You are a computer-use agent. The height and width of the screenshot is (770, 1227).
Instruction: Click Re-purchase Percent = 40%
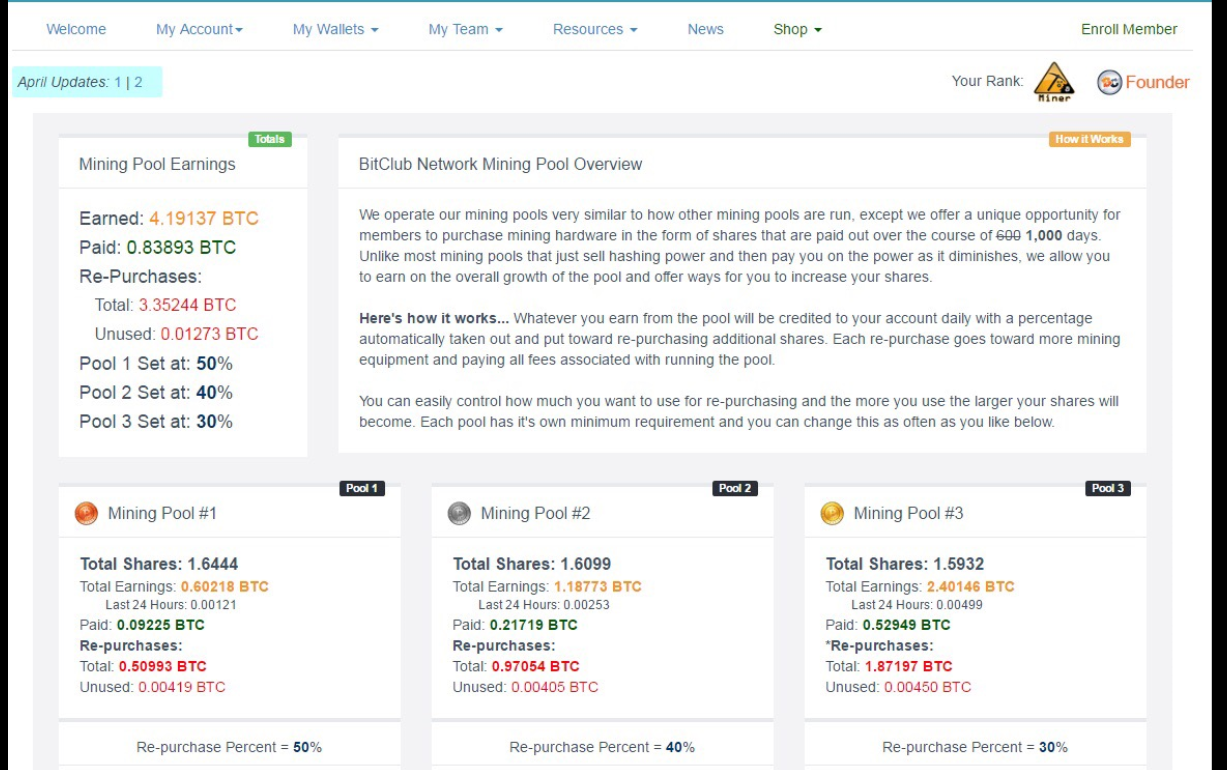(x=602, y=747)
